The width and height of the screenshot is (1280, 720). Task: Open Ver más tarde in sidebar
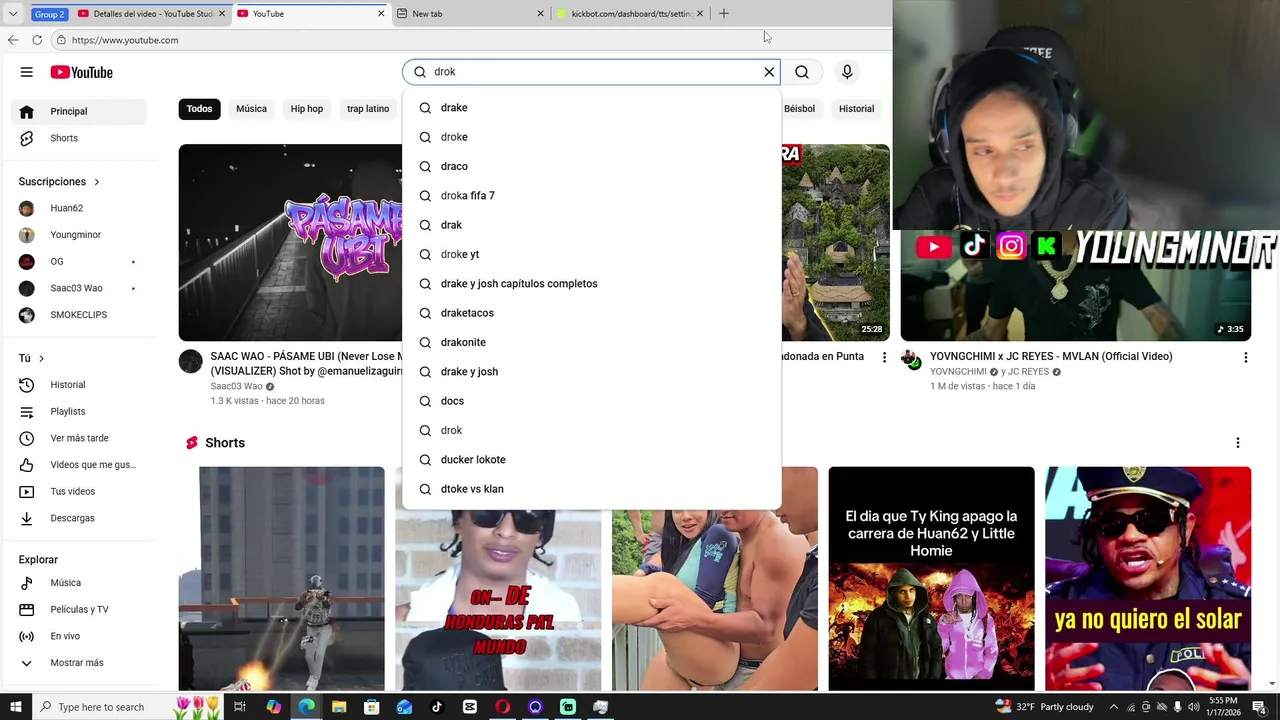coord(80,438)
